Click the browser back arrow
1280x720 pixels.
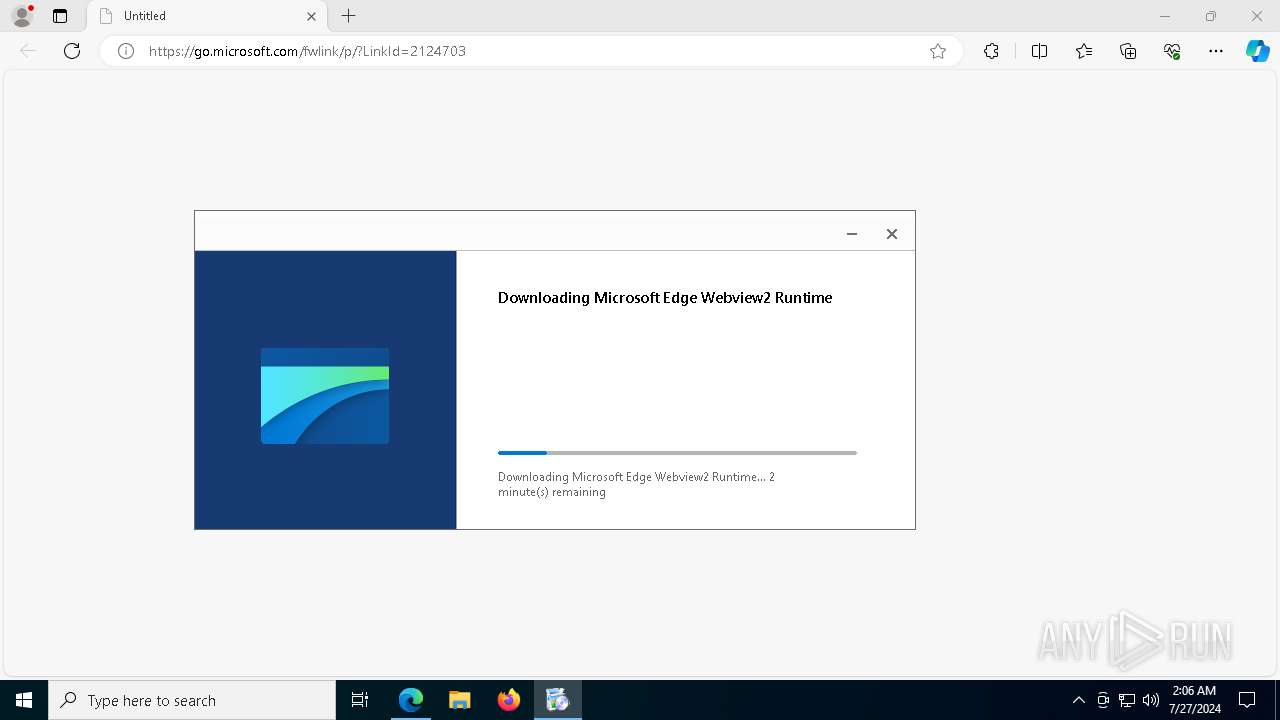point(28,51)
